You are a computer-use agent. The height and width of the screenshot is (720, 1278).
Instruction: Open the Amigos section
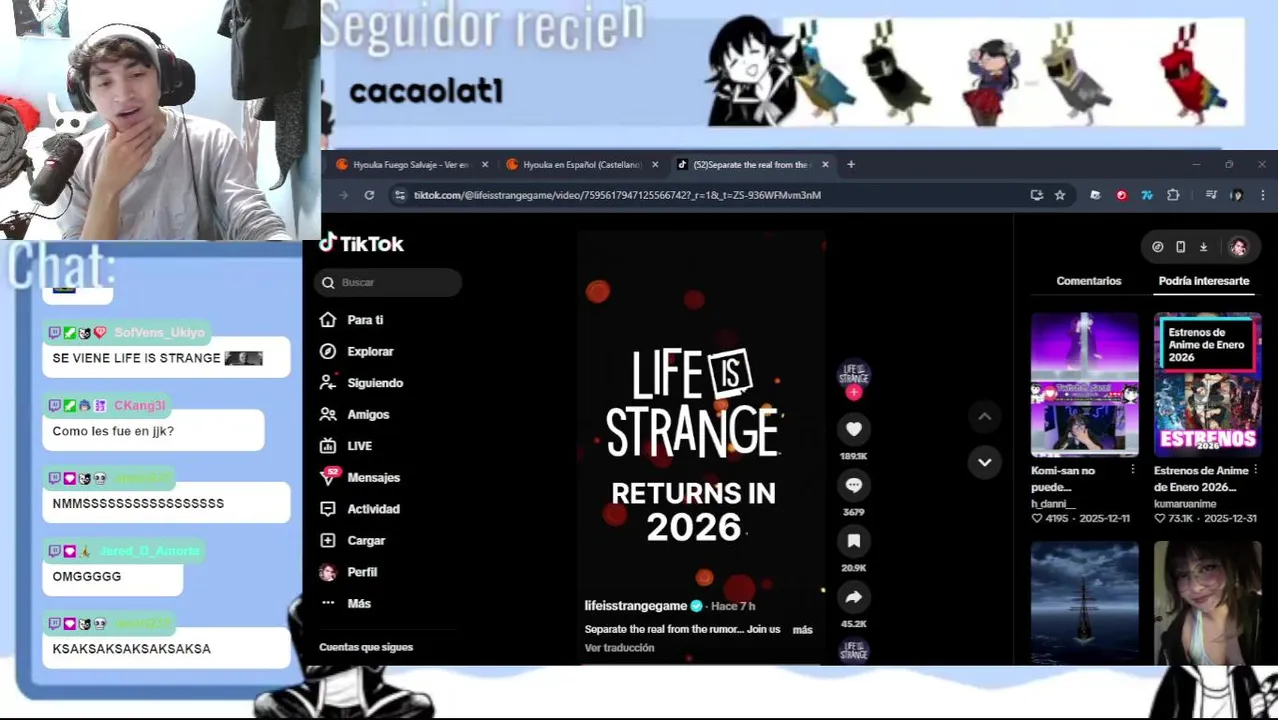(x=355, y=414)
